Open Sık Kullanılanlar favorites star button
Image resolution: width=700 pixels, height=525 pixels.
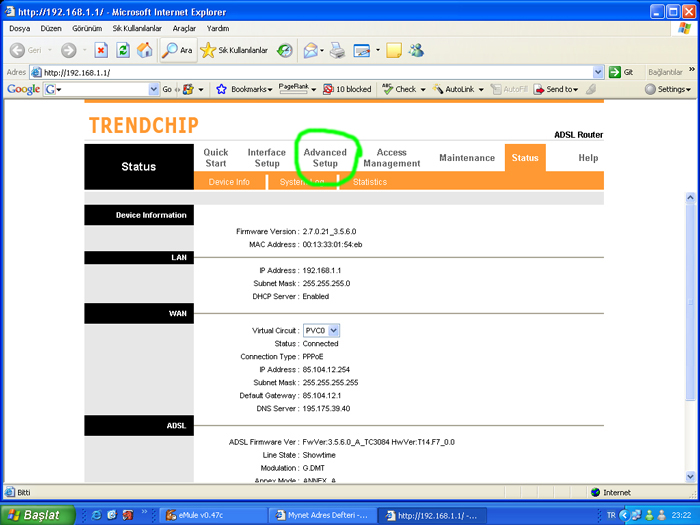pos(234,50)
